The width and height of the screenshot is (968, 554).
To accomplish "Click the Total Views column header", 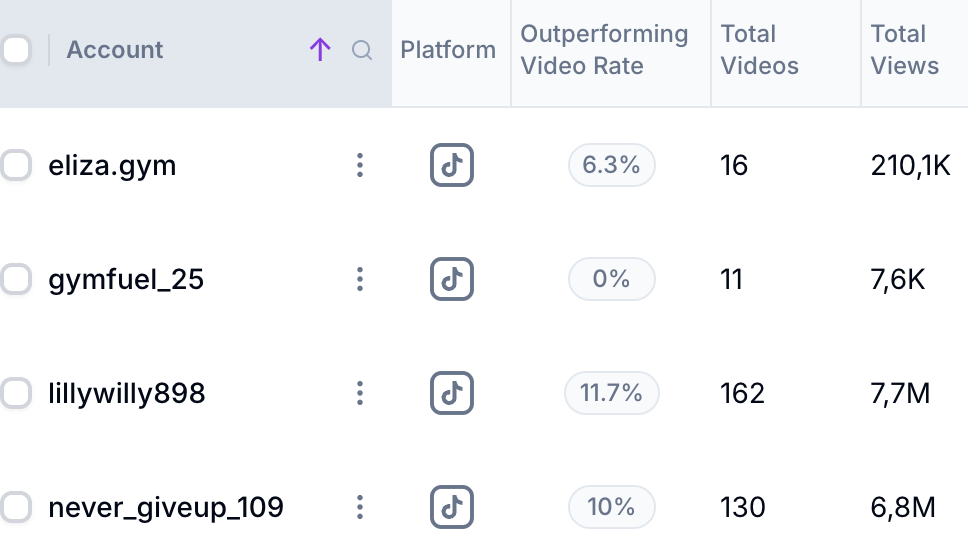I will (904, 50).
